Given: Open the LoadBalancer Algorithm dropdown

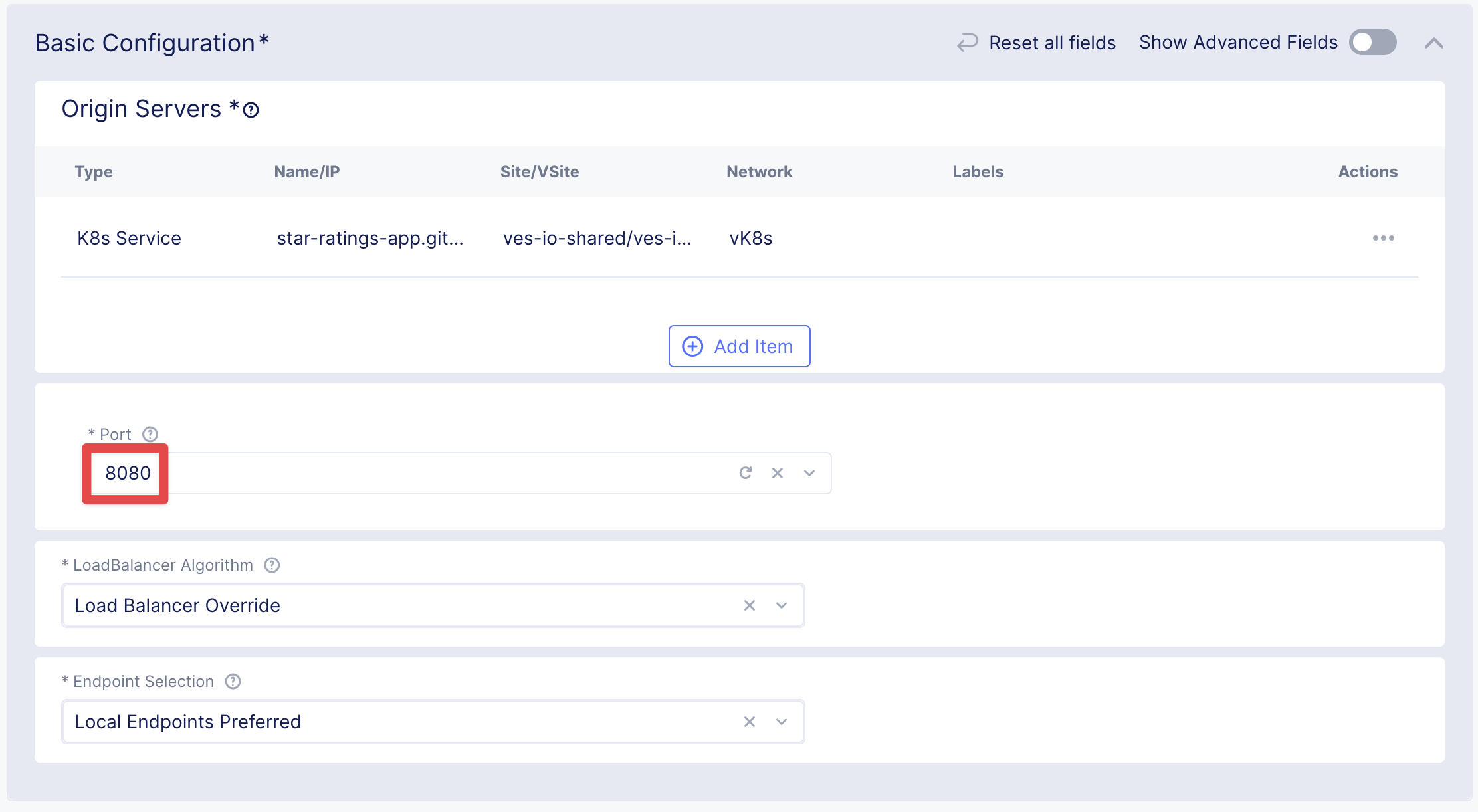Looking at the screenshot, I should pos(782,605).
